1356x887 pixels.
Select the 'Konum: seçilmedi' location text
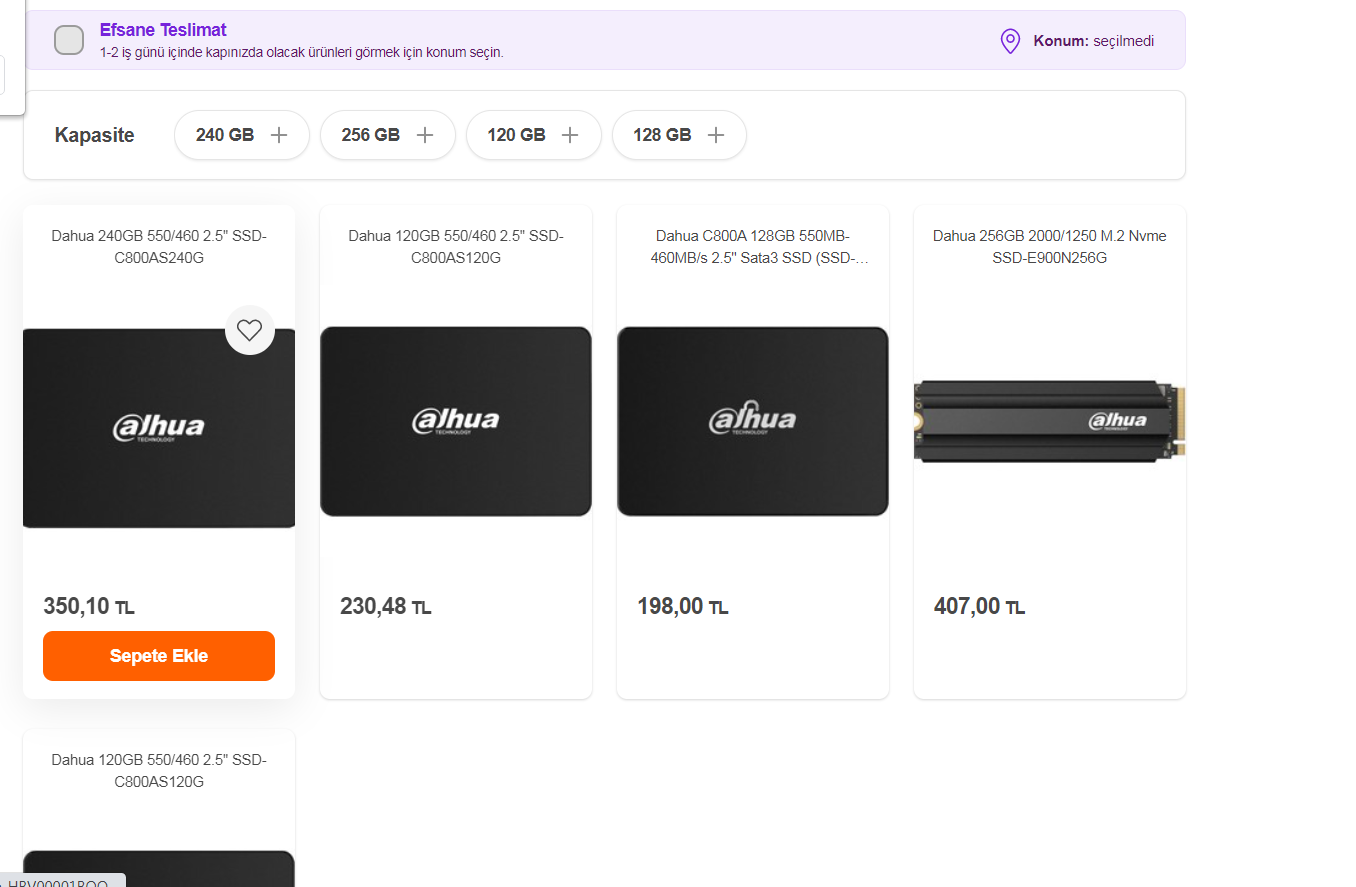pos(1093,41)
